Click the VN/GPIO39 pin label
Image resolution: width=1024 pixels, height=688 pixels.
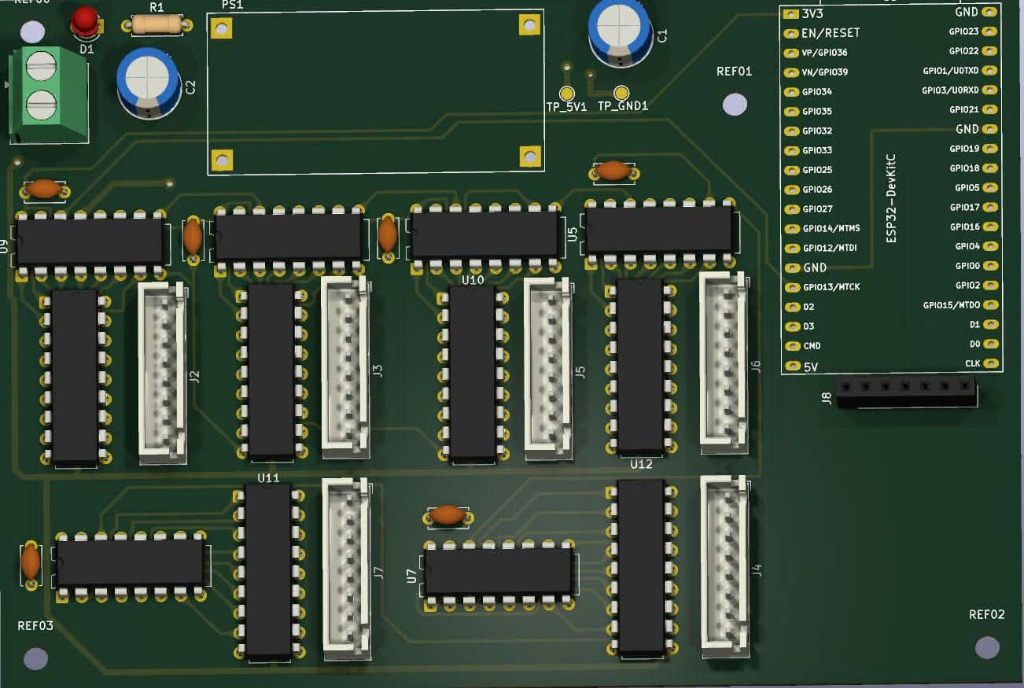825,72
